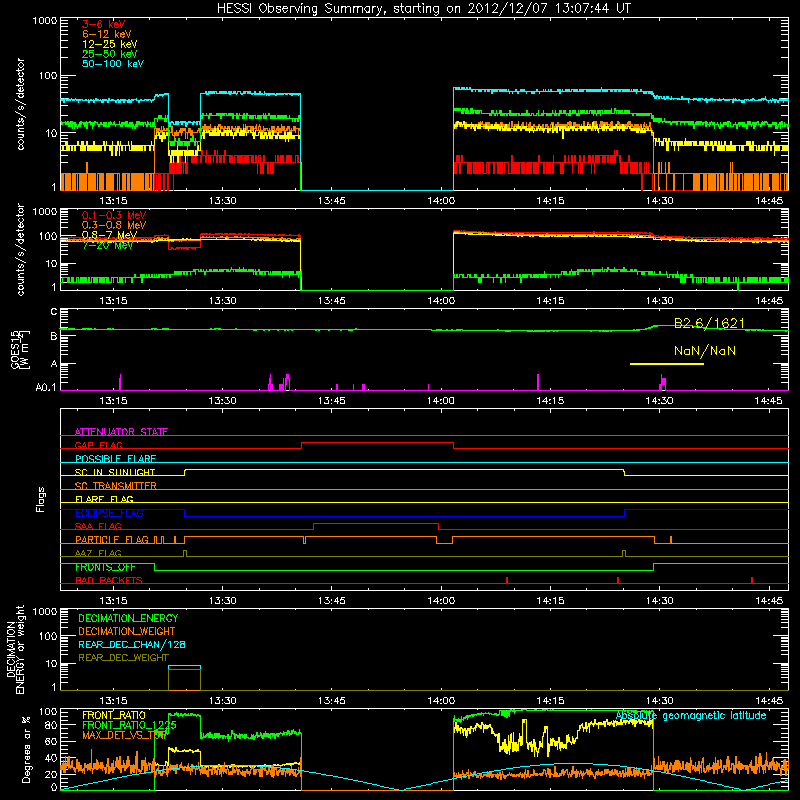The width and height of the screenshot is (800, 800).
Task: Click the 0.8-7 MeV legend label
Action: 109,235
